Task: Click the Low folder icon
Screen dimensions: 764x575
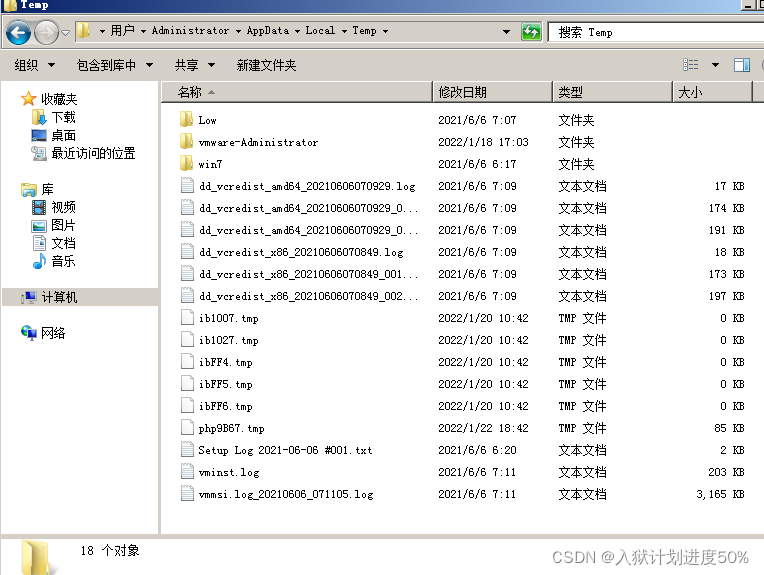Action: [187, 119]
